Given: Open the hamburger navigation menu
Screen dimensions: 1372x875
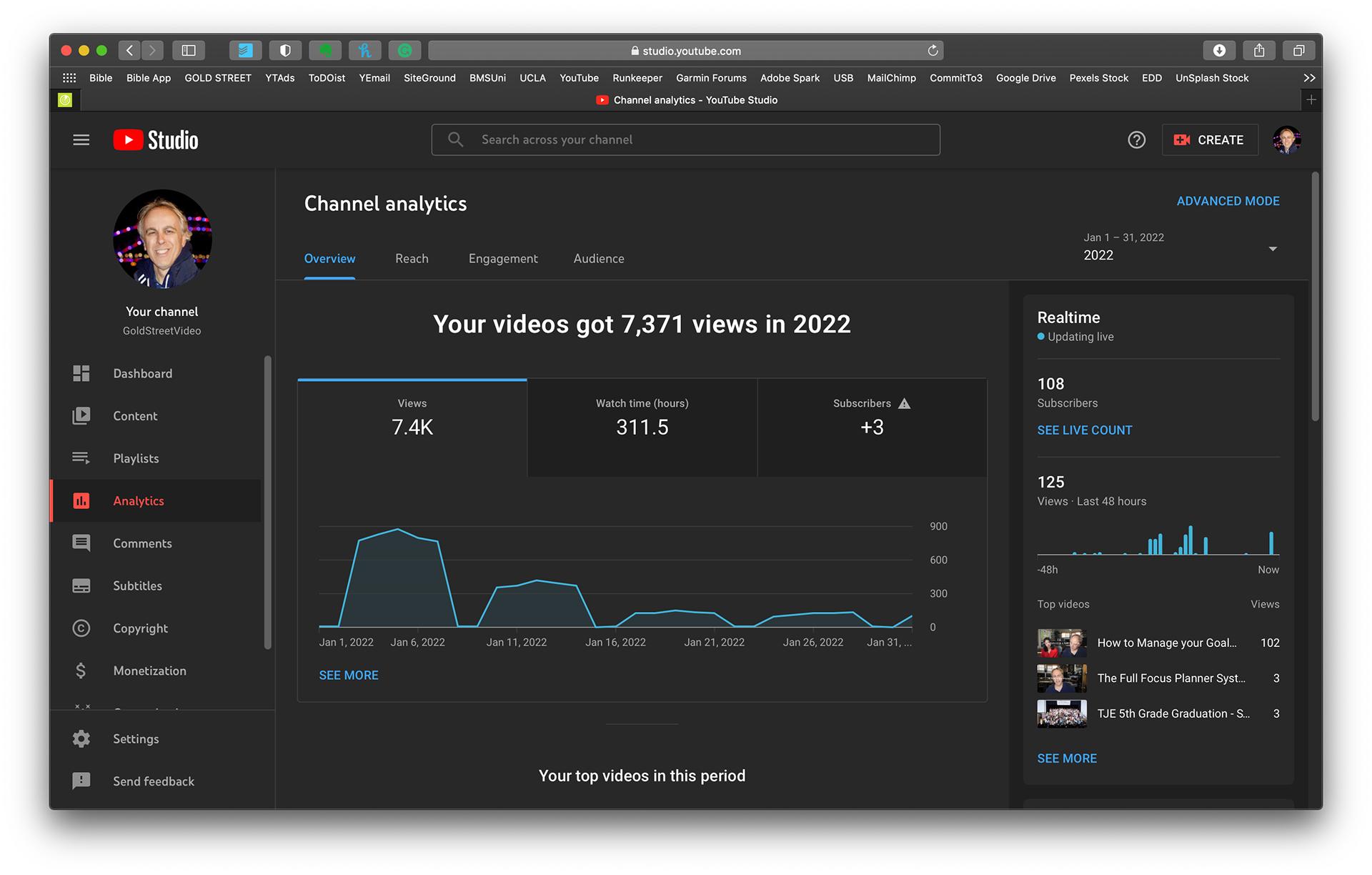Looking at the screenshot, I should click(x=81, y=140).
